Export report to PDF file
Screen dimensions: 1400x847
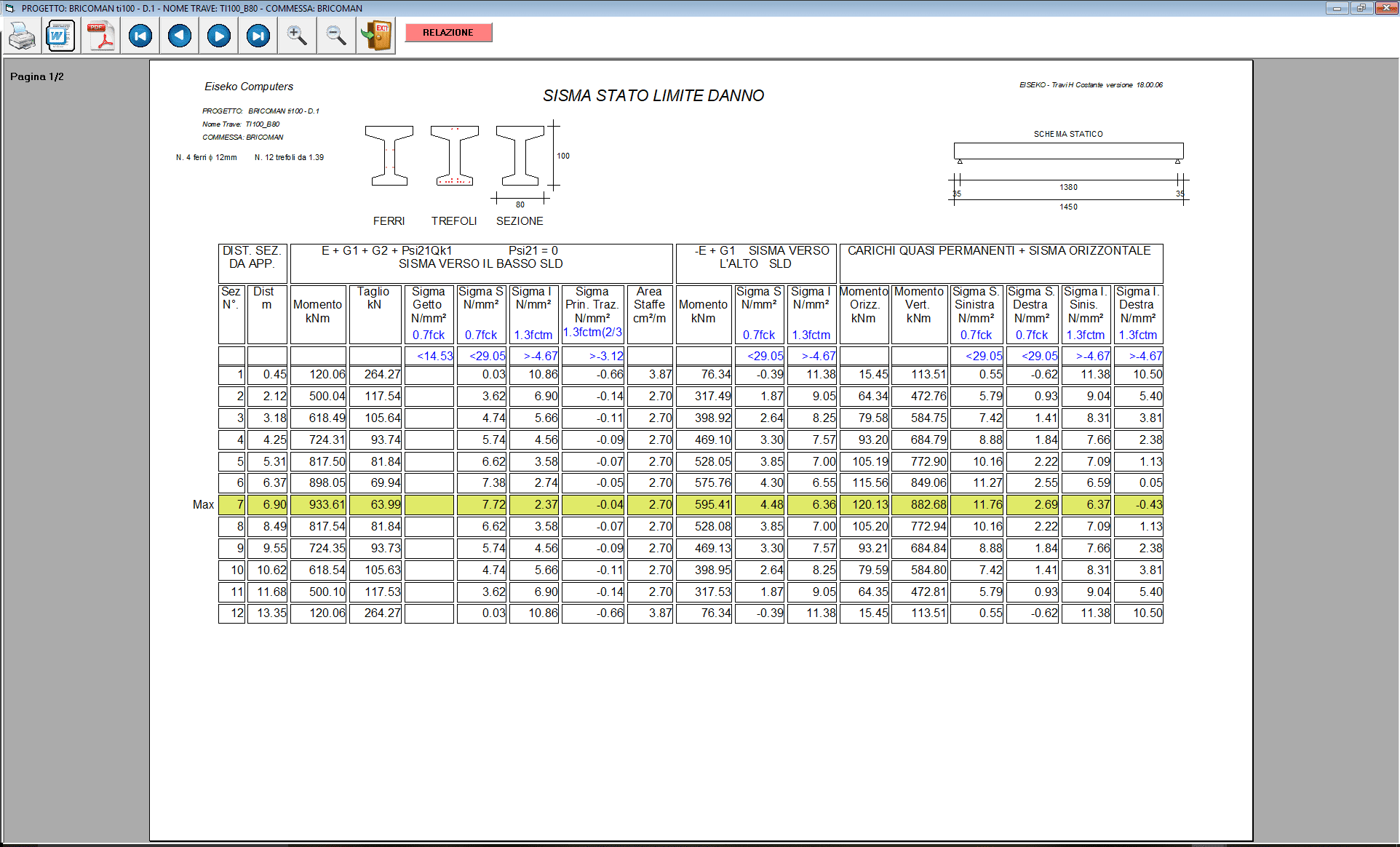tap(100, 36)
